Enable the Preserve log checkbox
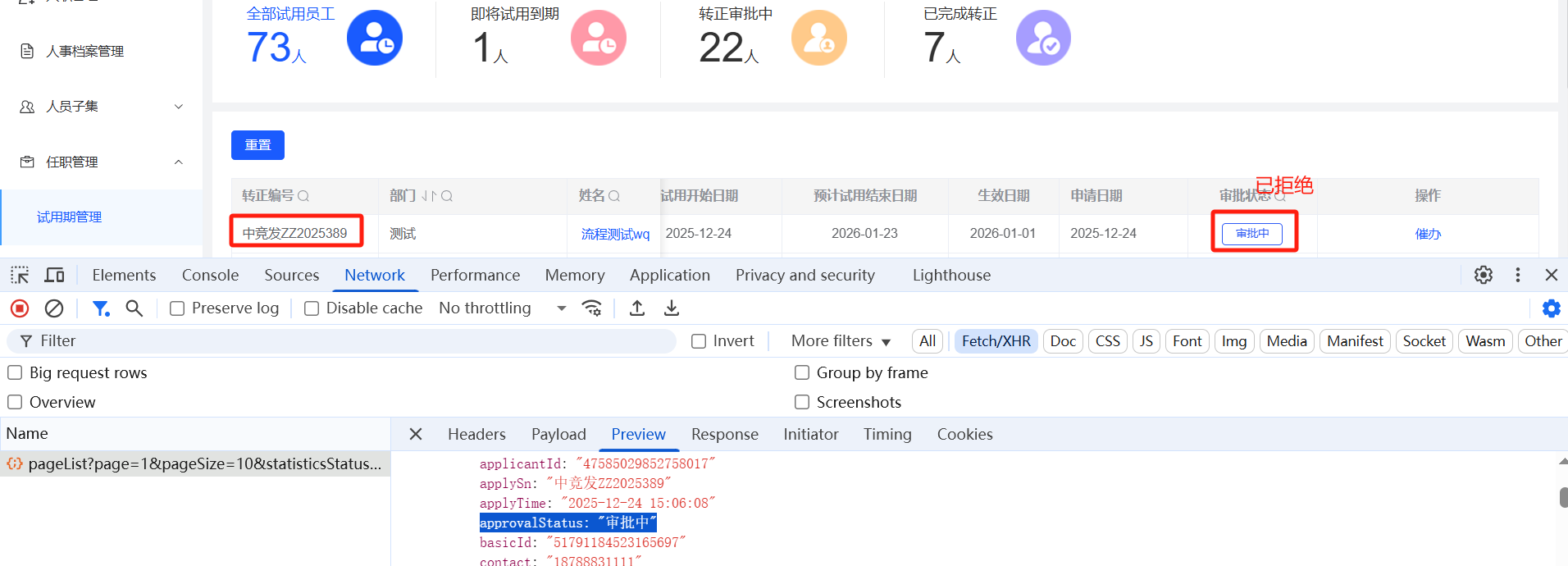 177,308
